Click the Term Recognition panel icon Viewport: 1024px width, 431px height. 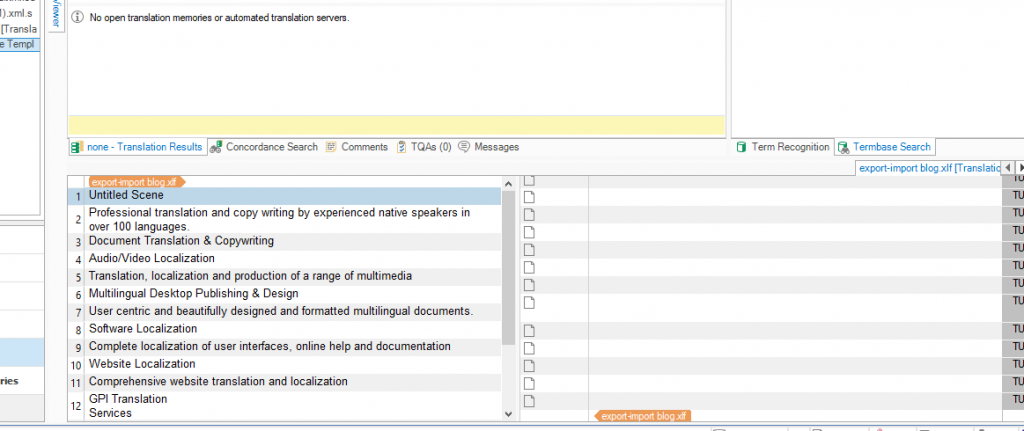pyautogui.click(x=741, y=147)
